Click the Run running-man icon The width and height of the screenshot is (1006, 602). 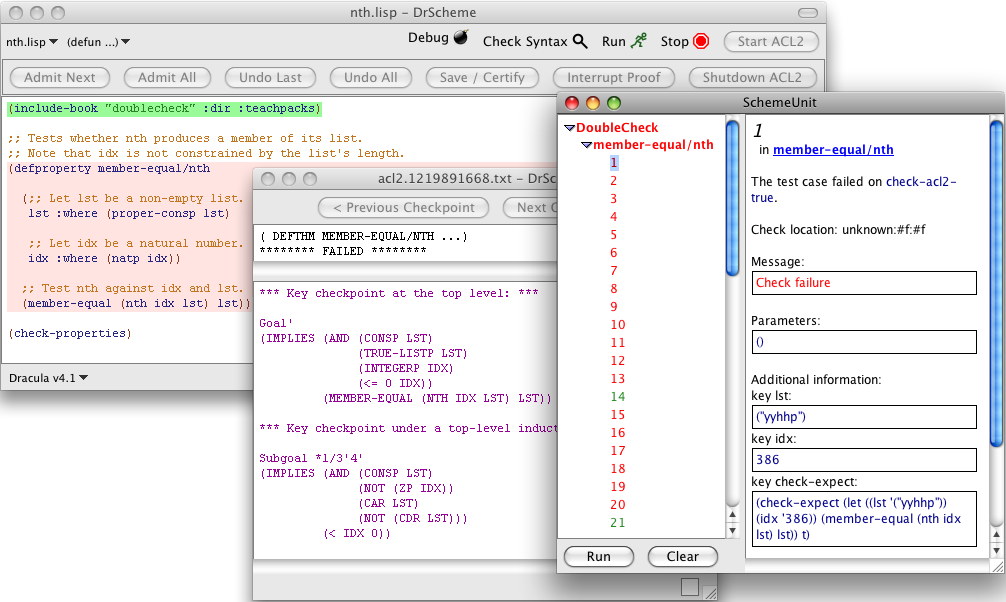[639, 41]
